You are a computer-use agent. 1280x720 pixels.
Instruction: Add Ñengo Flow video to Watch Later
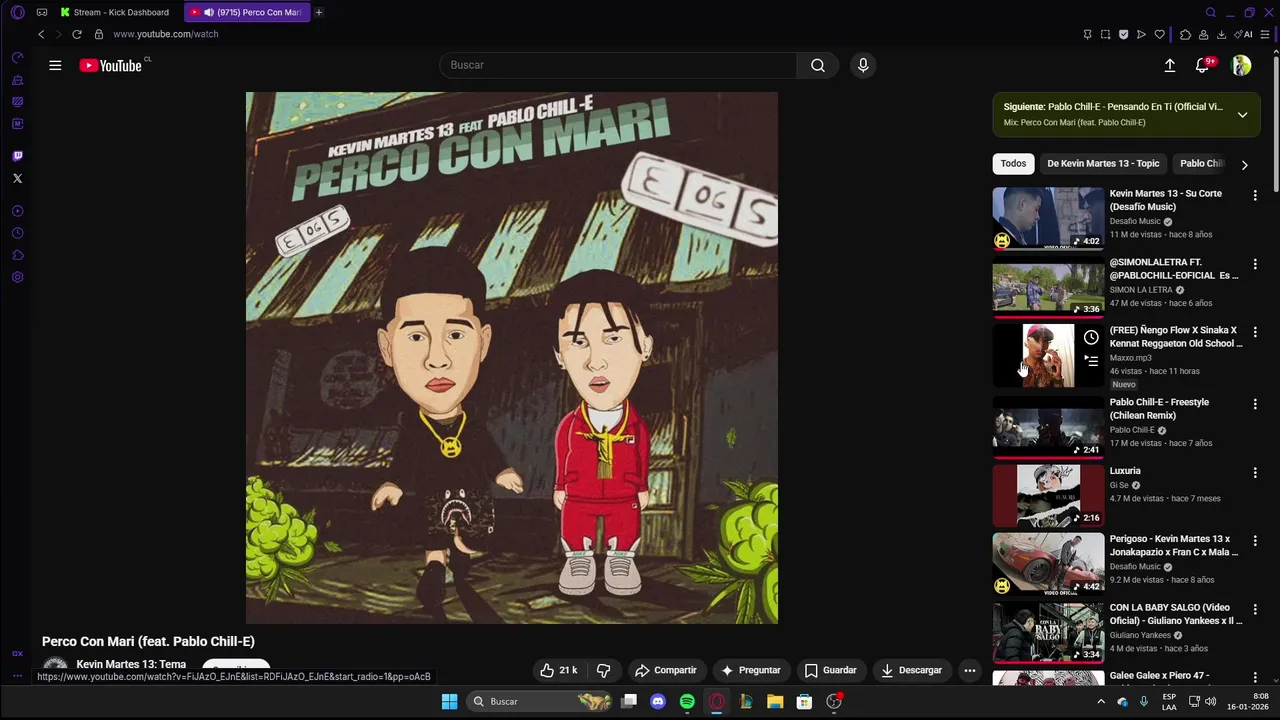(1091, 338)
